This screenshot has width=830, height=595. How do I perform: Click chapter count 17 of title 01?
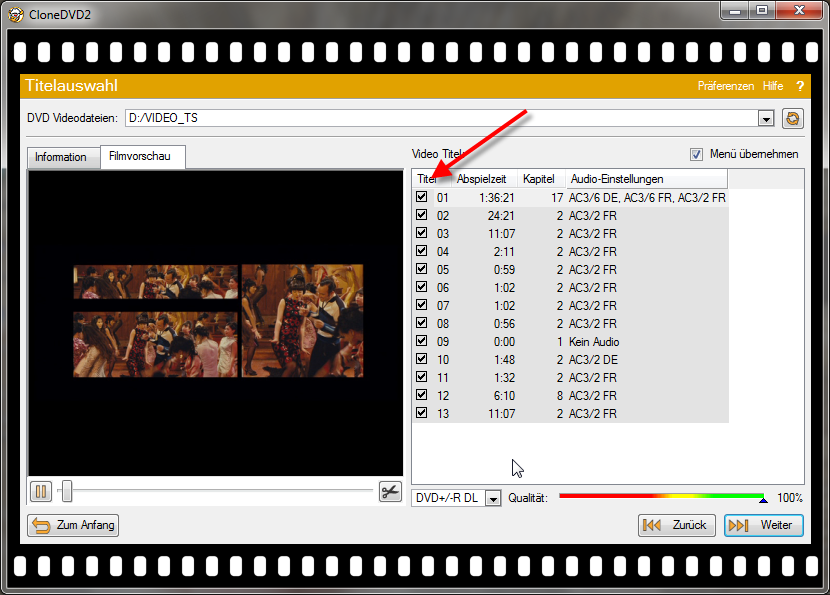point(557,198)
